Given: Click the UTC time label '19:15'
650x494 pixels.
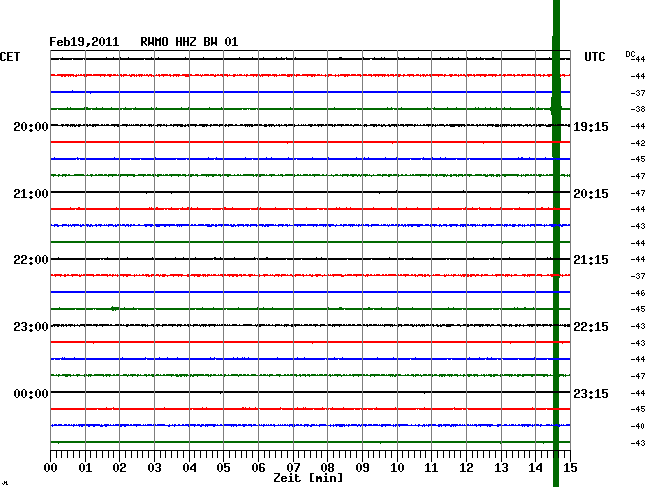Looking at the screenshot, I should [591, 126].
